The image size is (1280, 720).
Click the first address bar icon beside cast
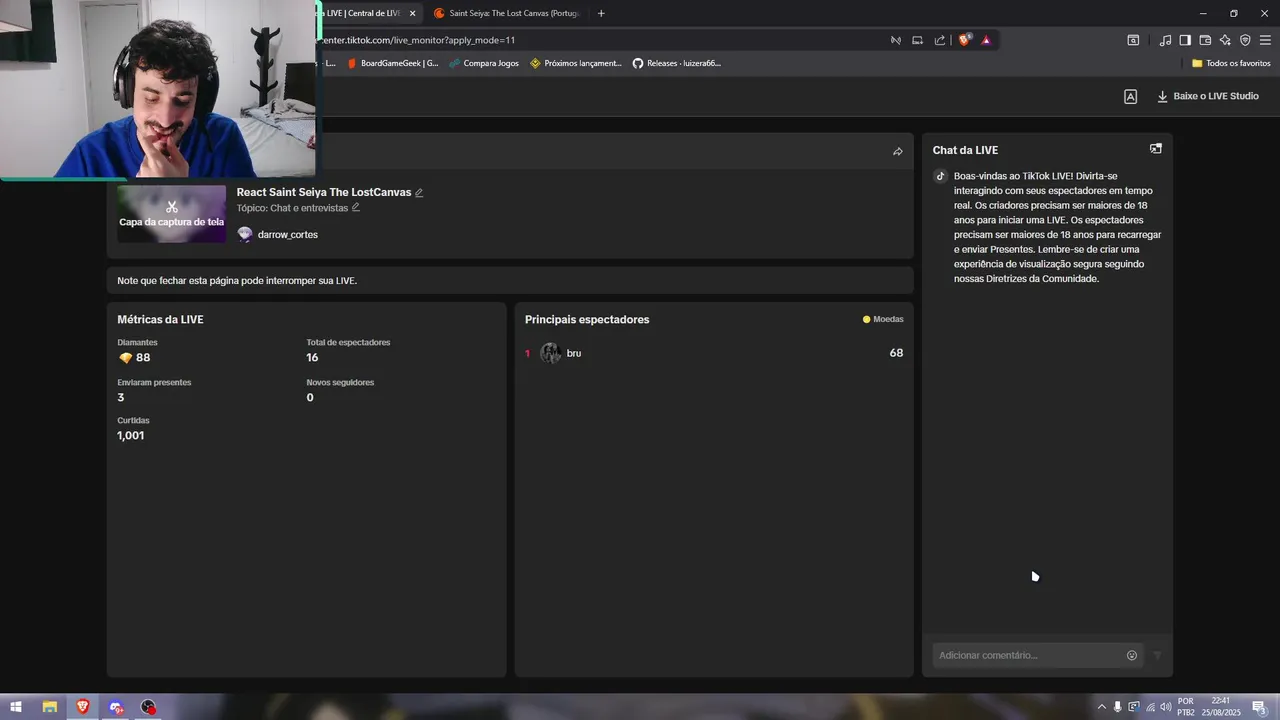point(895,40)
